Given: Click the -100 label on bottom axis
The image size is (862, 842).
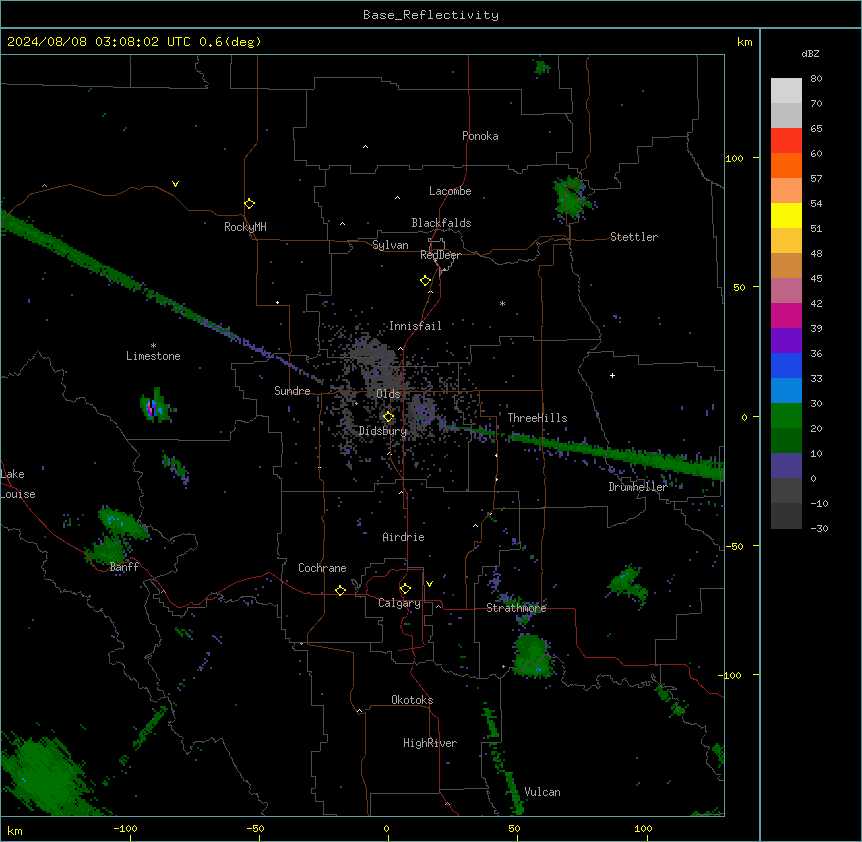Looking at the screenshot, I should 126,828.
